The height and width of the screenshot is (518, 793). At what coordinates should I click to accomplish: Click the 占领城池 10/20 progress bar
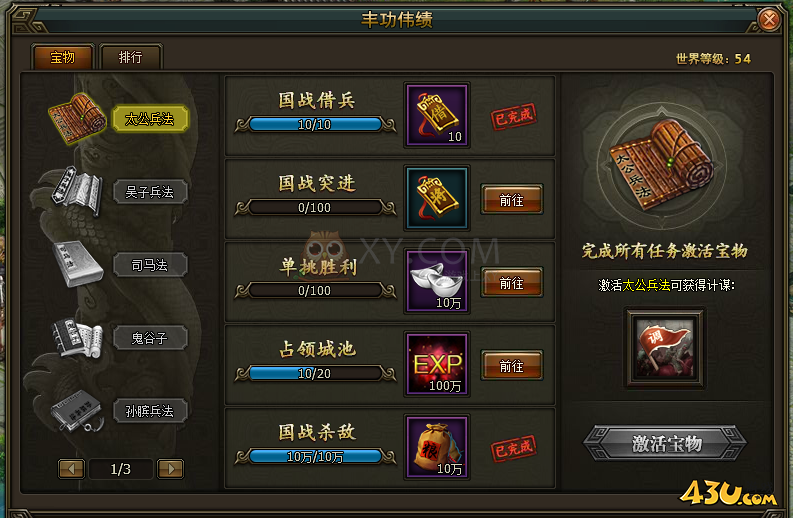click(x=315, y=374)
